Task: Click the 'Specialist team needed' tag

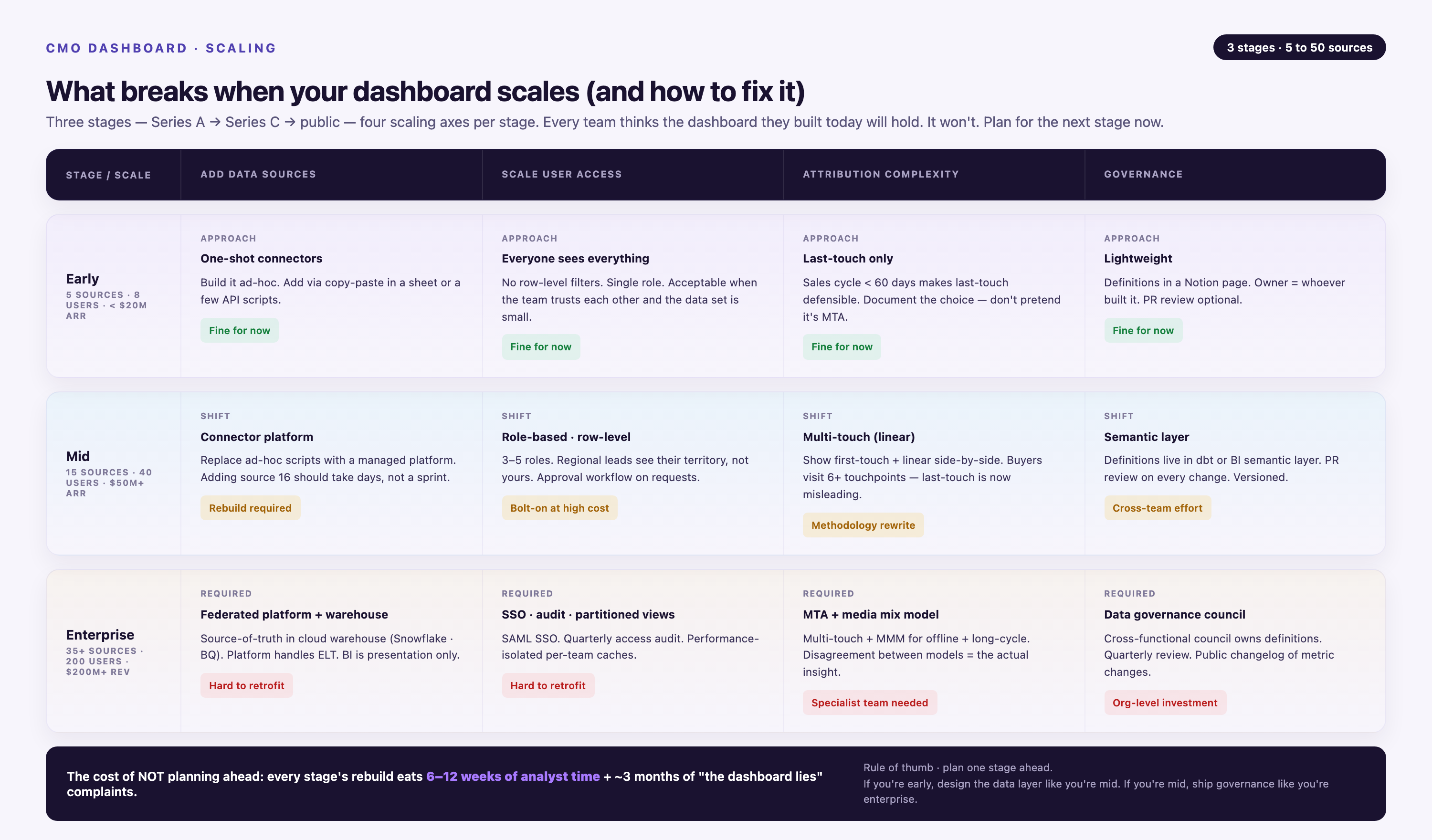Action: [x=869, y=703]
